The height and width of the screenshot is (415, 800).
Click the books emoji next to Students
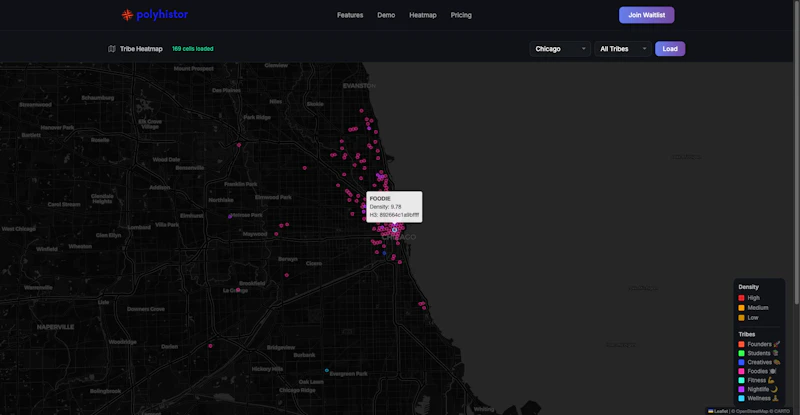click(x=776, y=353)
